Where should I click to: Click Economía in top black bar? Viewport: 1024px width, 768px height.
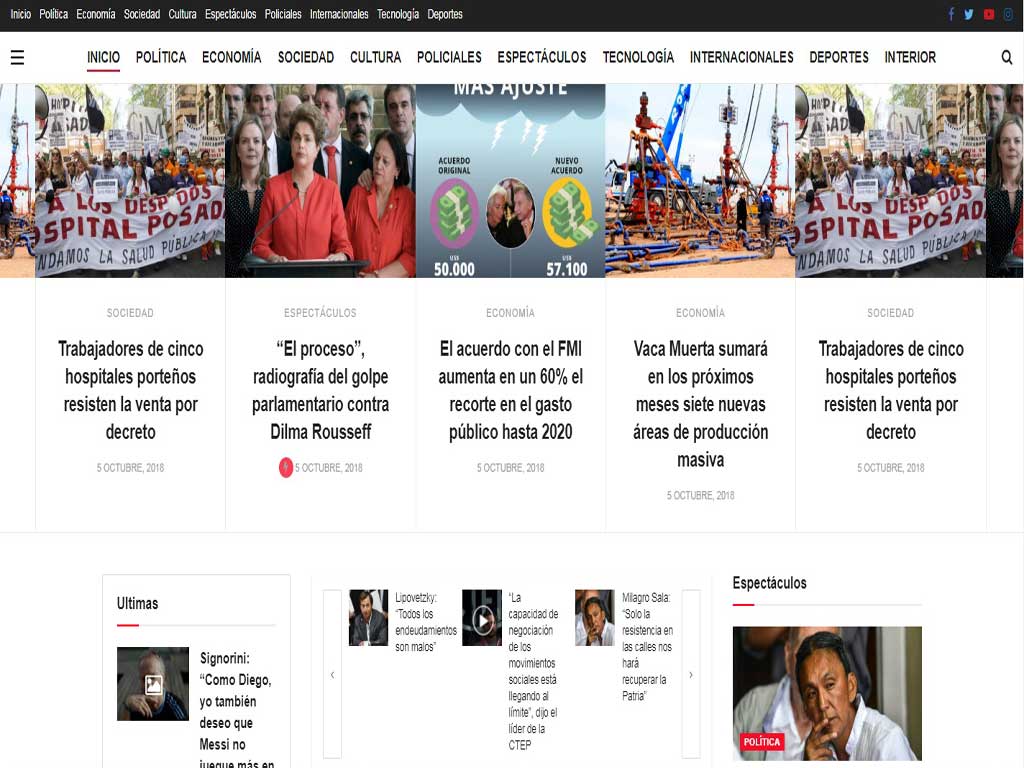coord(95,14)
